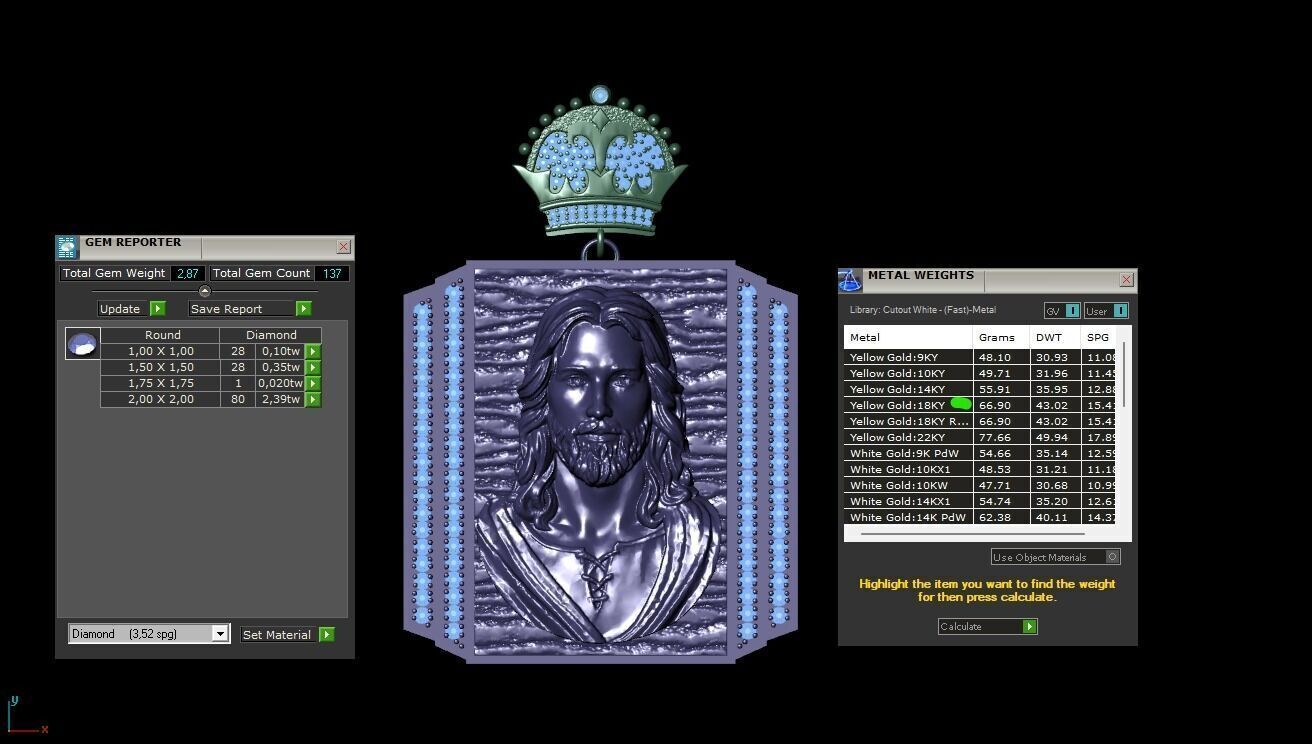Select the Yellow Gold:22KY row
The width and height of the screenshot is (1312, 744).
980,437
